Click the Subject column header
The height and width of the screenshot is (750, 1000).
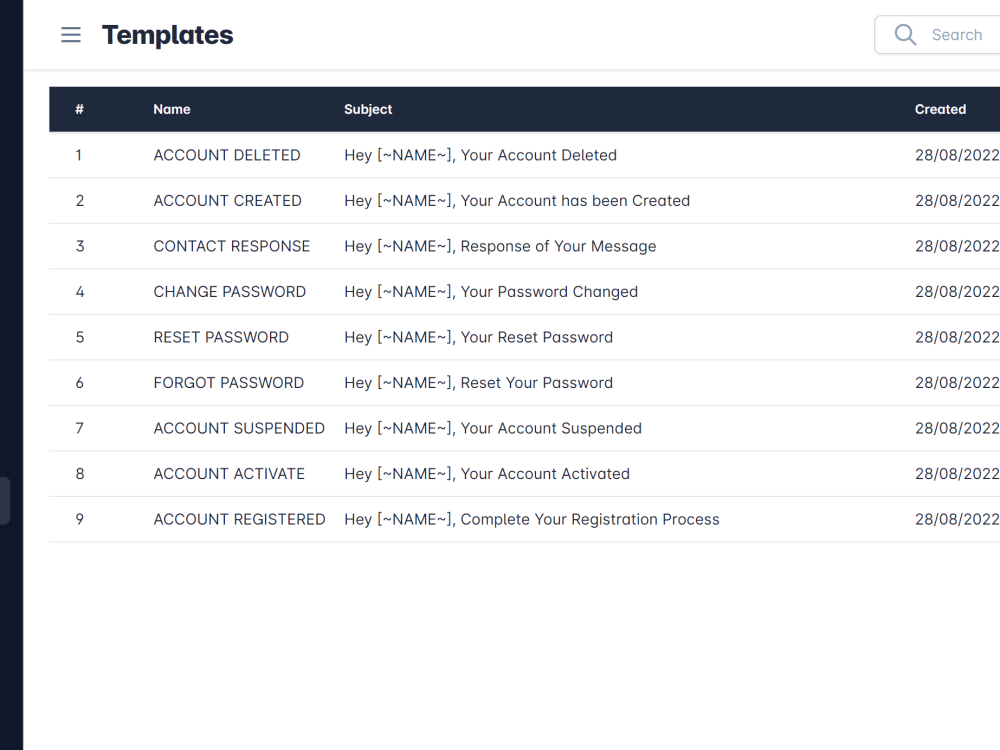[x=368, y=109]
